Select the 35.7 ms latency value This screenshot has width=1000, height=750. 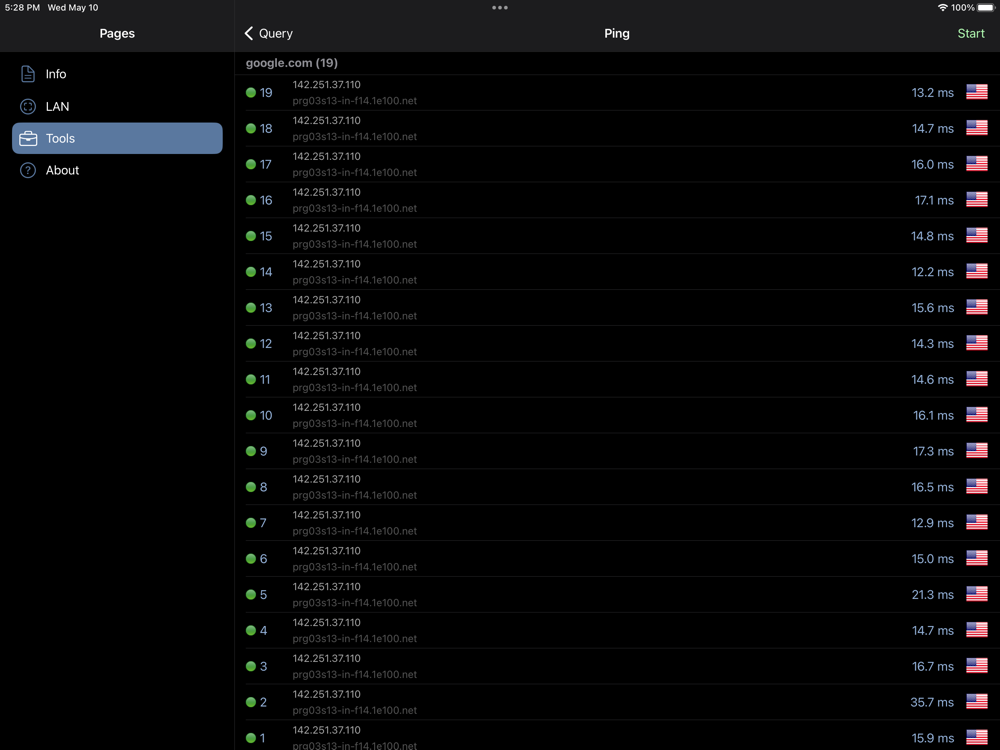coord(932,702)
